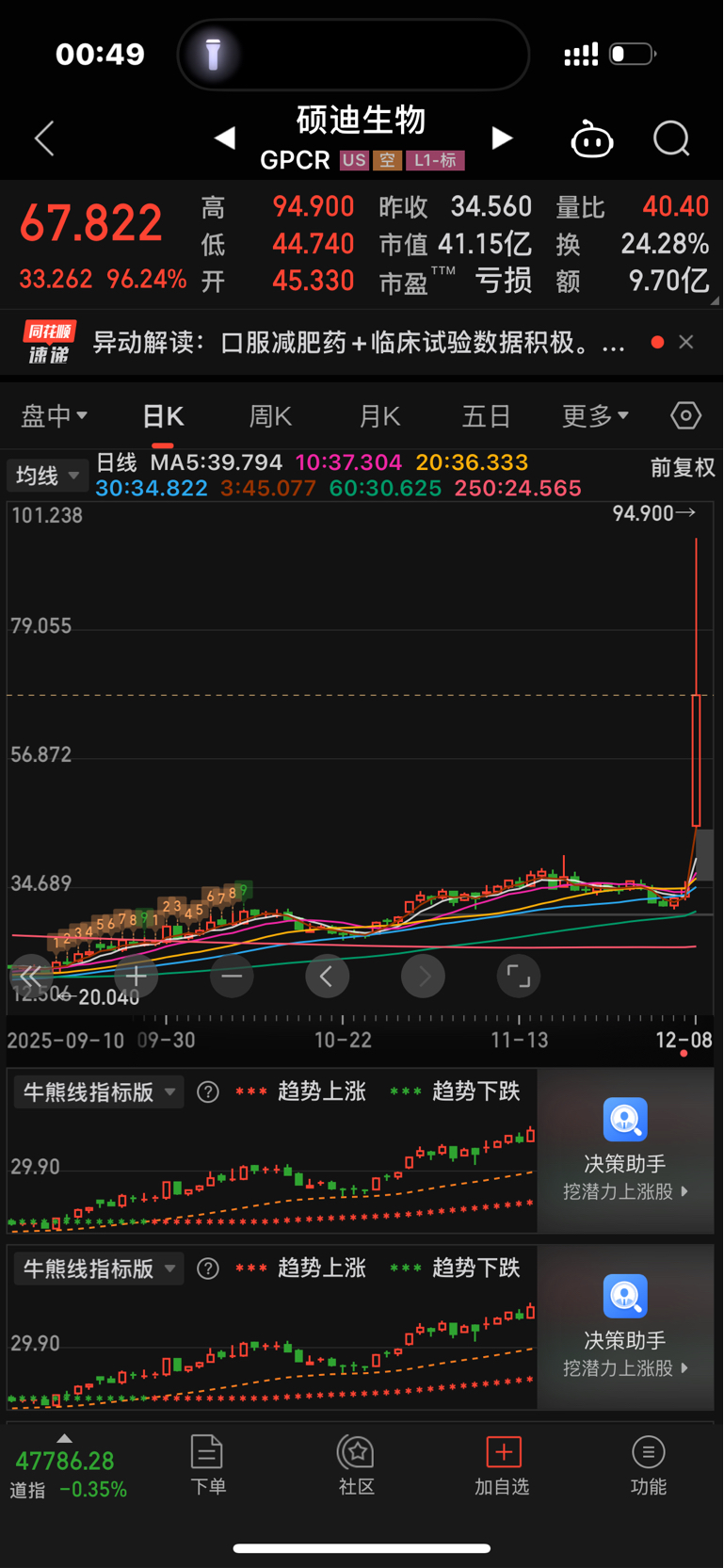Zoom in the K-line chart with plus
The image size is (724, 1568).
(x=137, y=976)
